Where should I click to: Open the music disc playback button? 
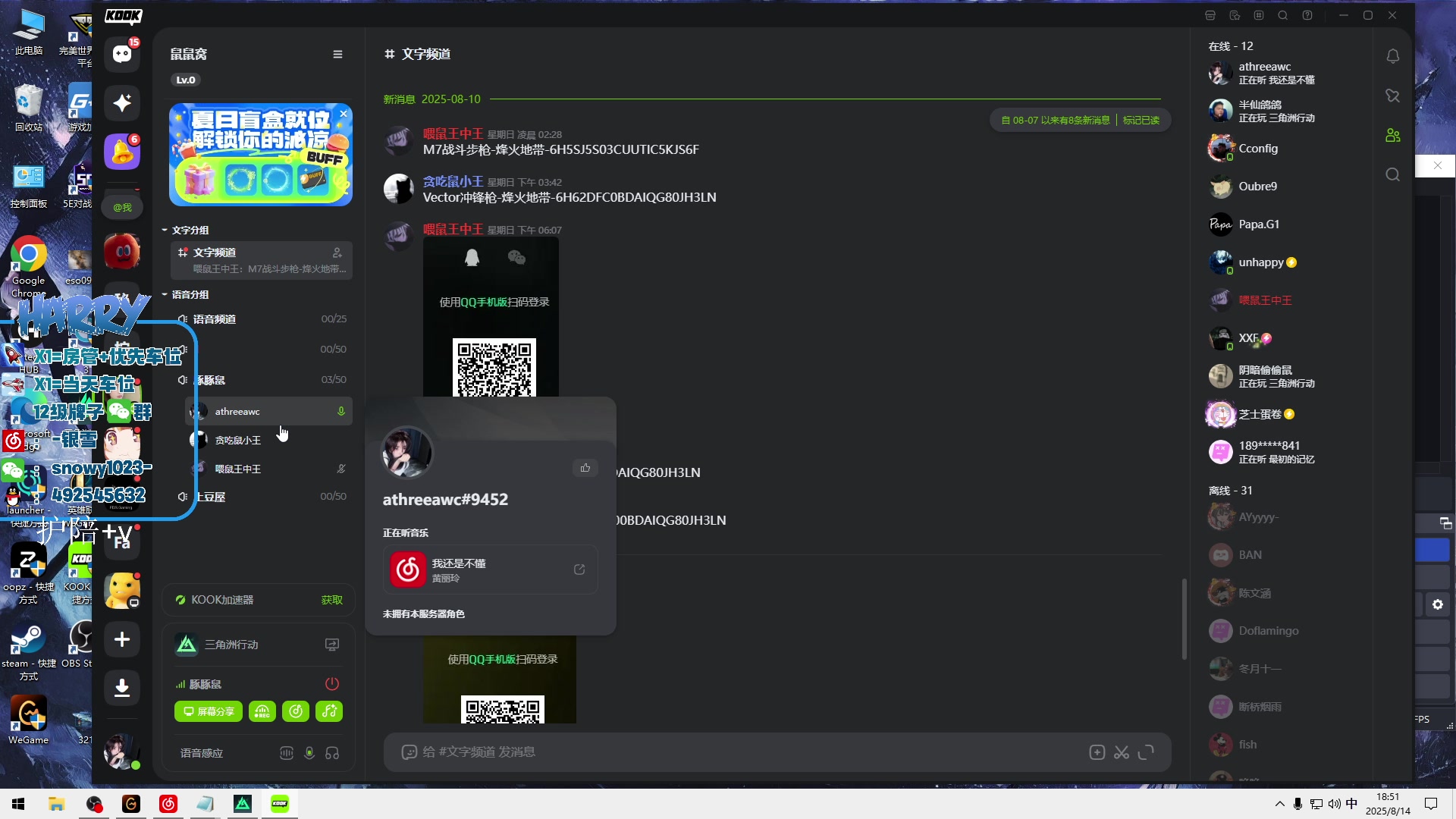click(x=296, y=711)
